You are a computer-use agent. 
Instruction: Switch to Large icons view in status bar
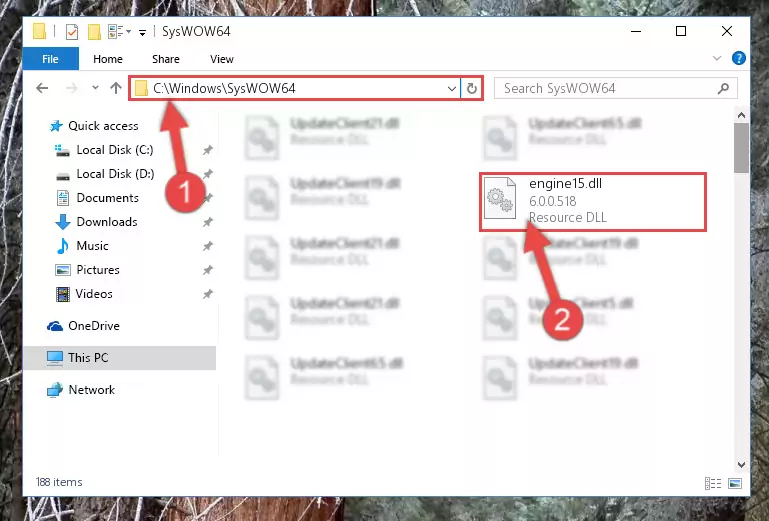point(735,484)
